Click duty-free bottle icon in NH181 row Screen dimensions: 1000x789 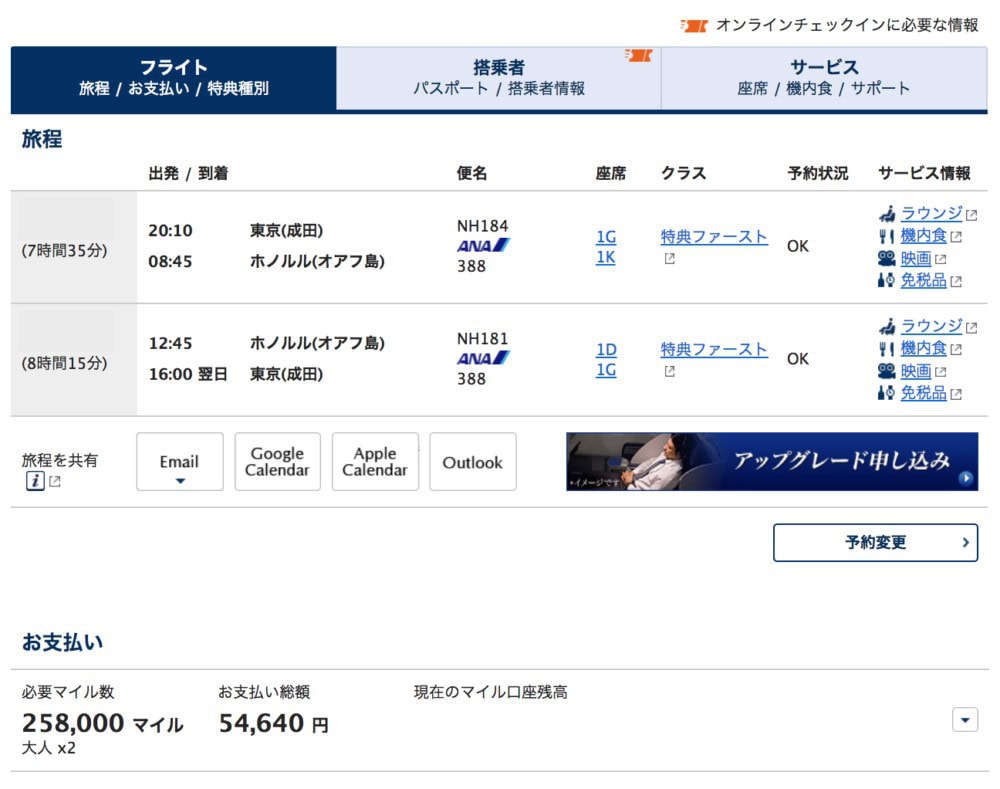coord(886,393)
